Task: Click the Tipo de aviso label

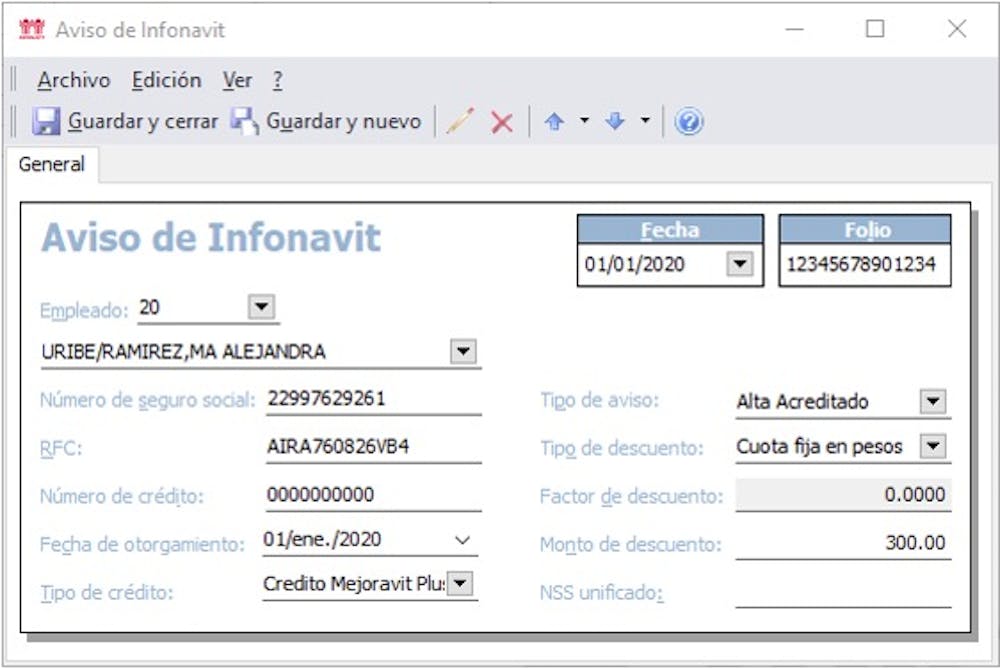Action: coord(599,401)
